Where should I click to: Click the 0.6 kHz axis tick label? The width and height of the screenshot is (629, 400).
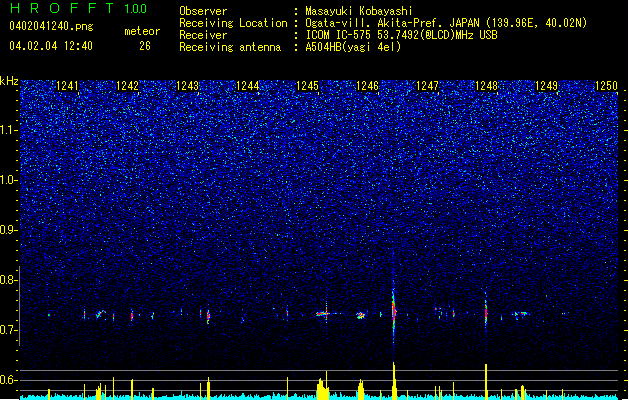[x=8, y=380]
